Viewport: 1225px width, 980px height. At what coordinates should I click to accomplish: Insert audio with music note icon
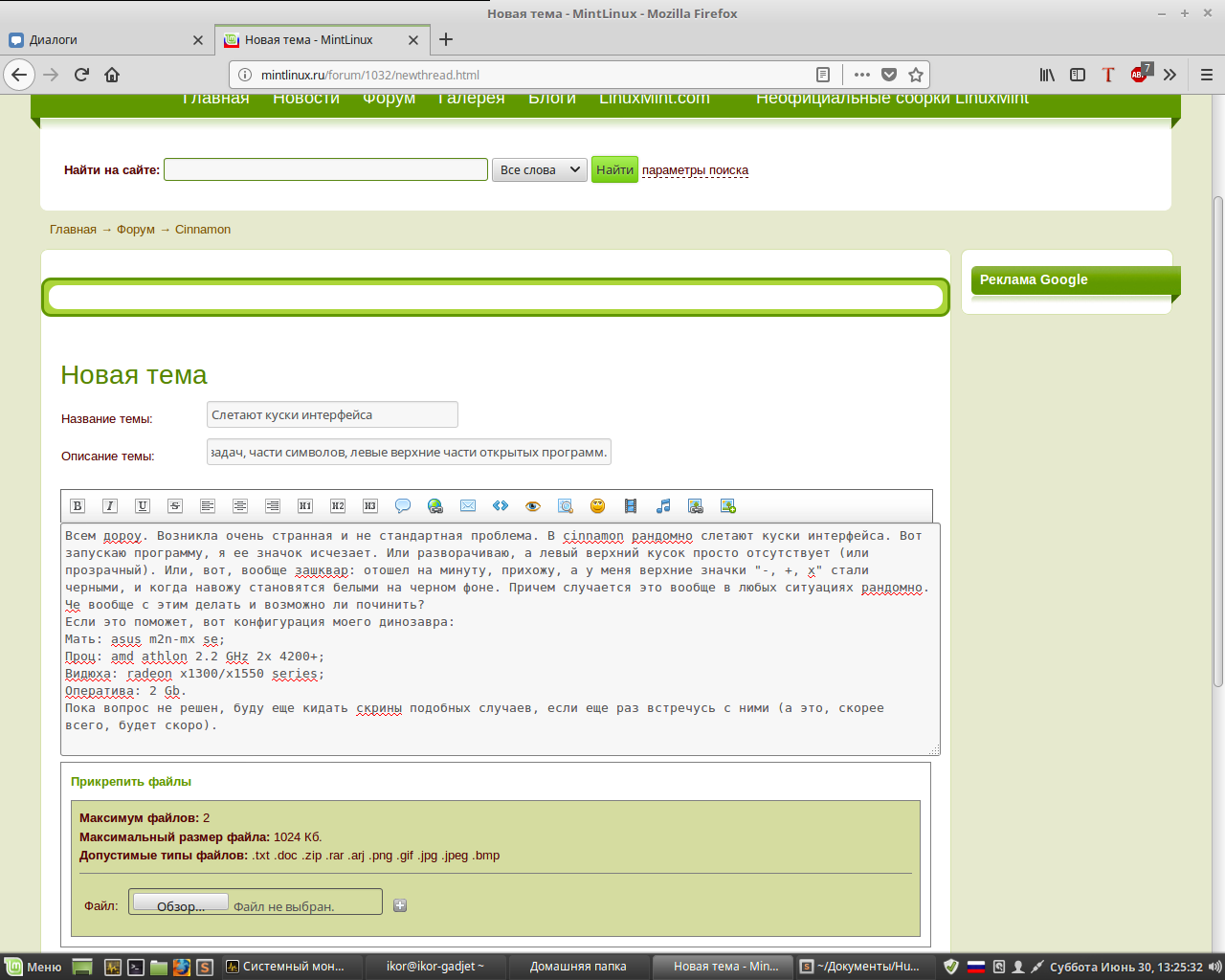pos(663,506)
